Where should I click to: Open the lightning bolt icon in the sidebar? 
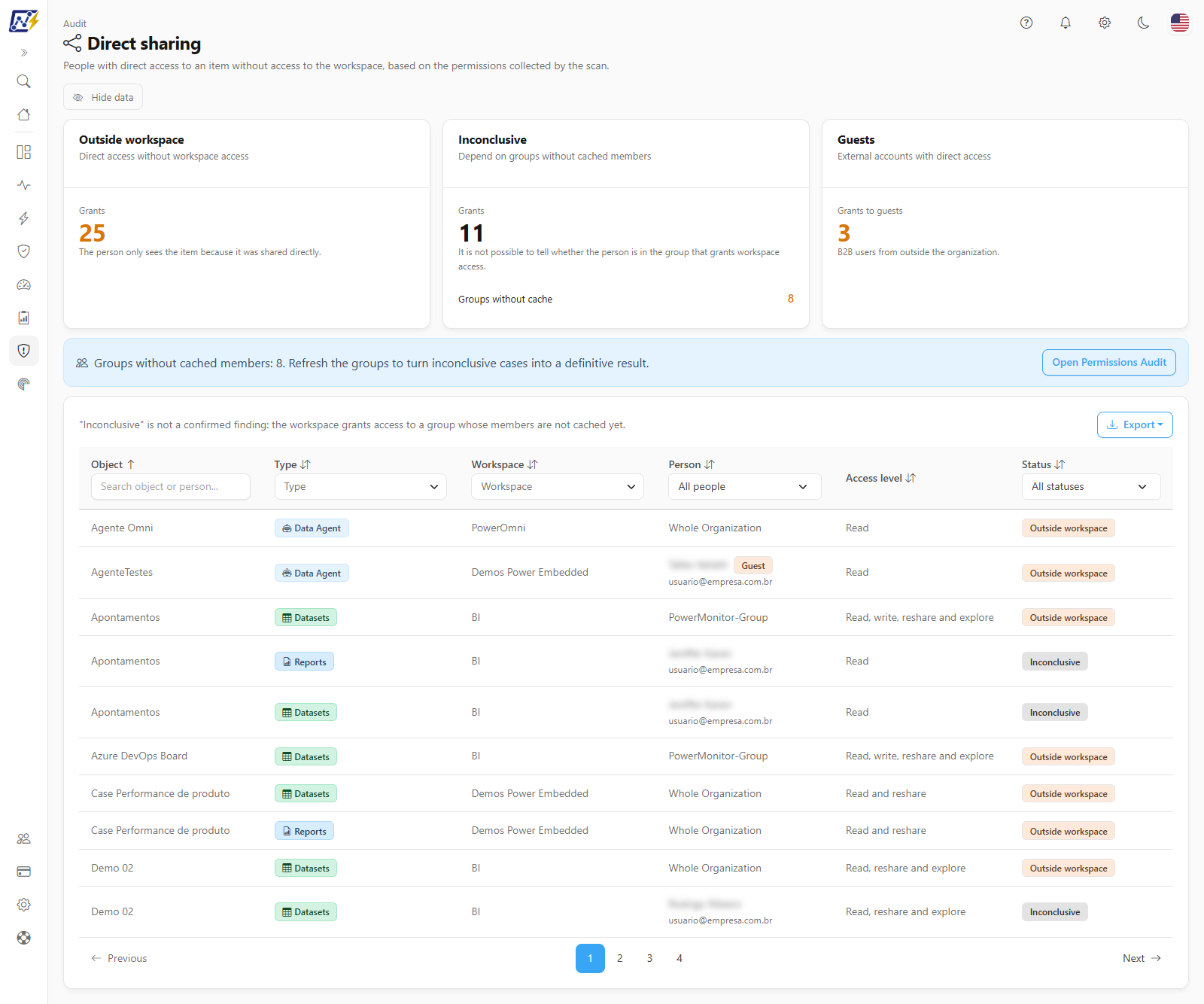(24, 218)
